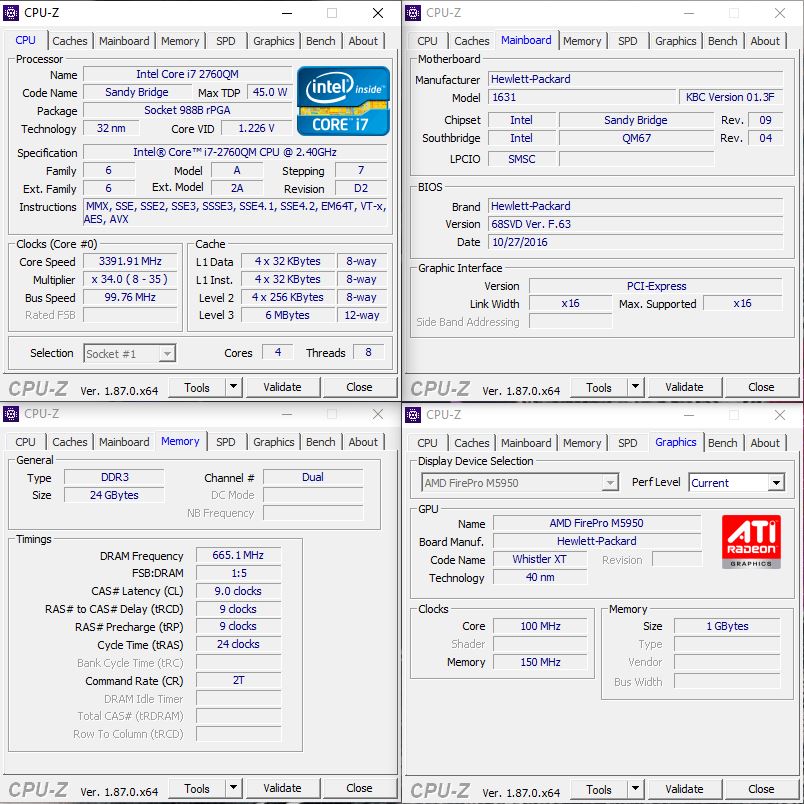This screenshot has height=804, width=804.
Task: Click the GPU memory size 1 GBytes
Action: 727,626
